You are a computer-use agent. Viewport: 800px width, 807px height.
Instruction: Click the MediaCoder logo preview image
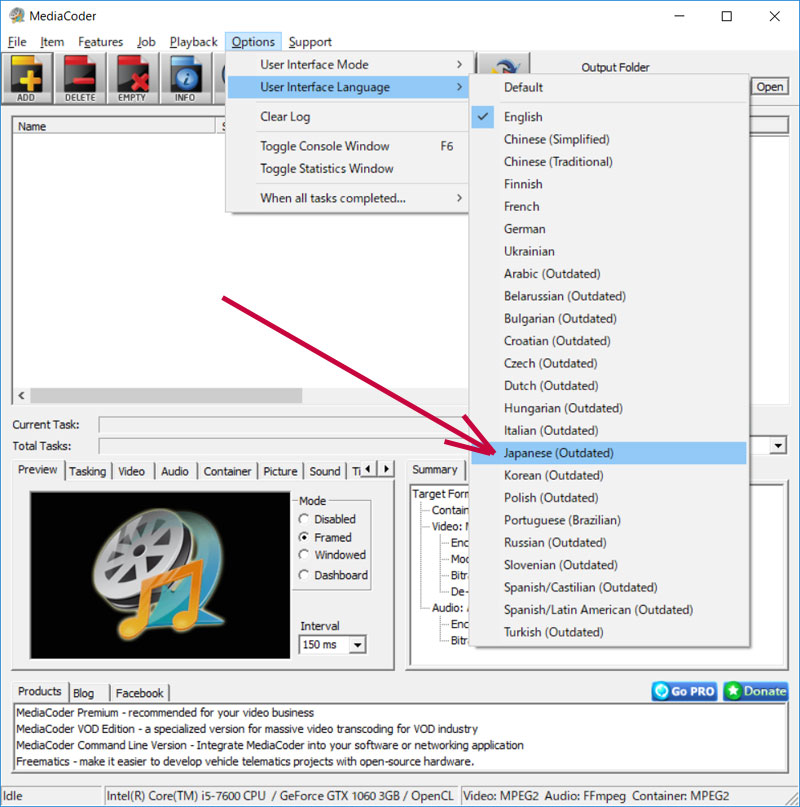(x=160, y=575)
